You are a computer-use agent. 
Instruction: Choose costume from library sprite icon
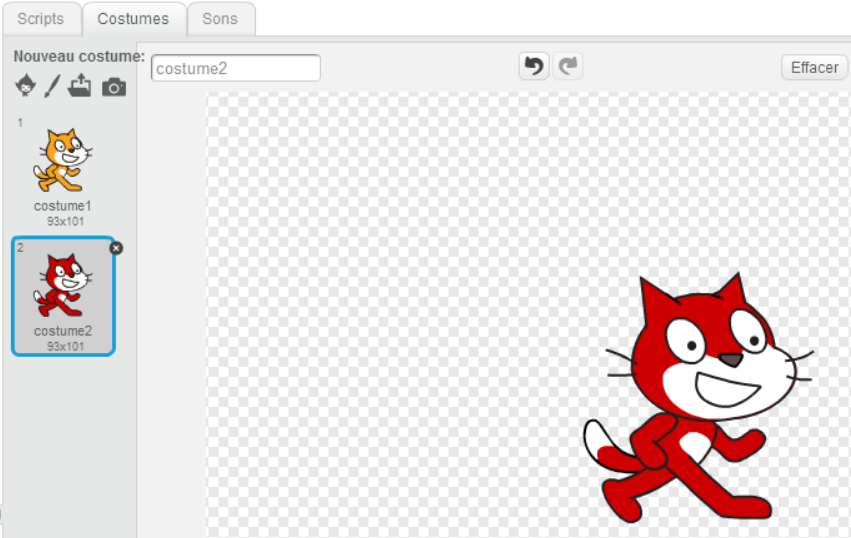pos(26,86)
